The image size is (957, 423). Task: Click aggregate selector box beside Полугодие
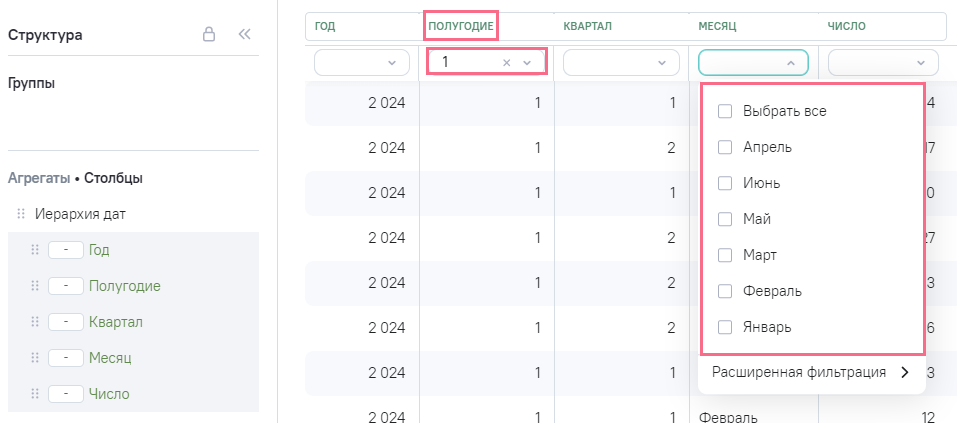65,286
